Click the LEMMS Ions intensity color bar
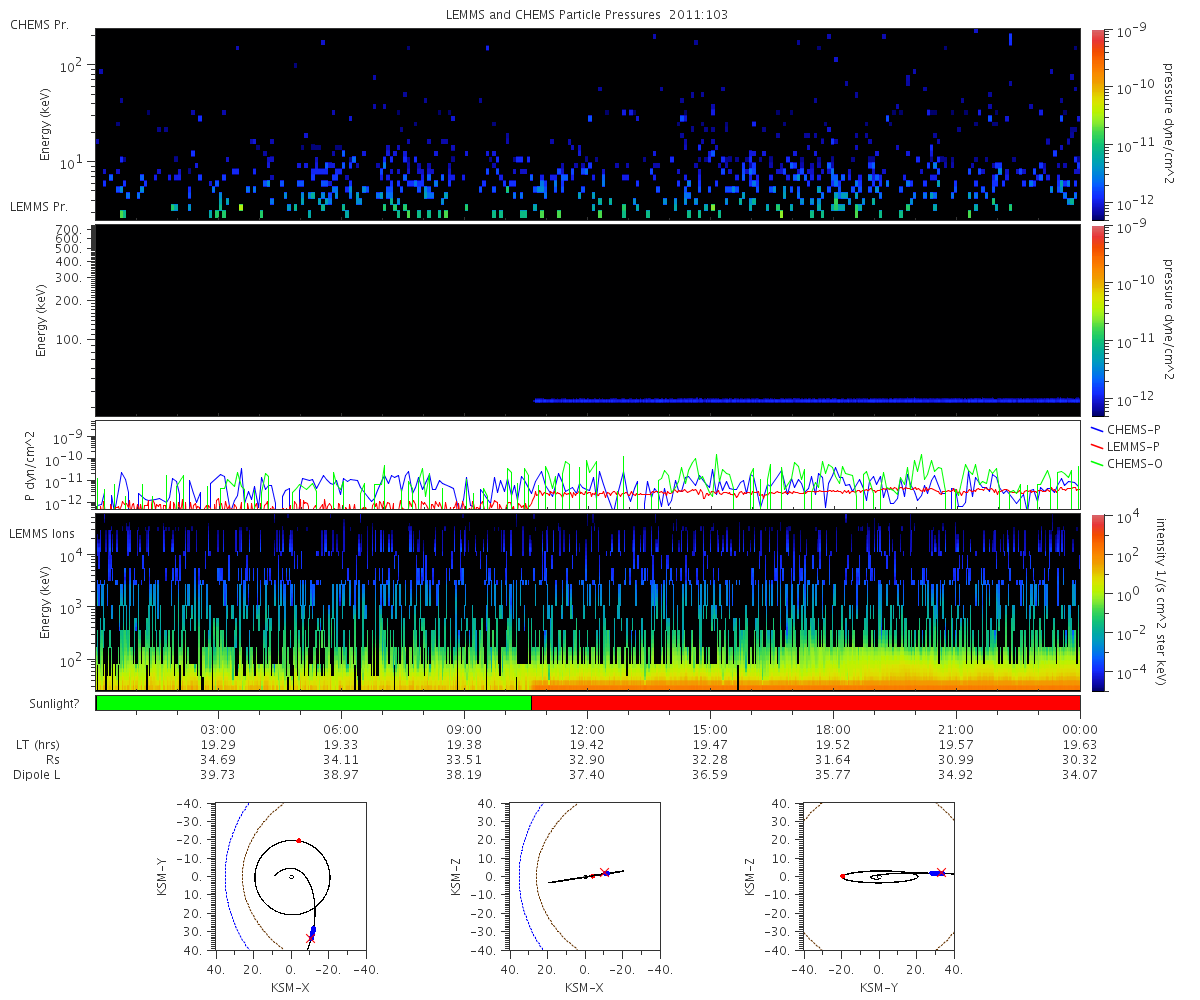The height and width of the screenshot is (1000, 1200). (1097, 603)
